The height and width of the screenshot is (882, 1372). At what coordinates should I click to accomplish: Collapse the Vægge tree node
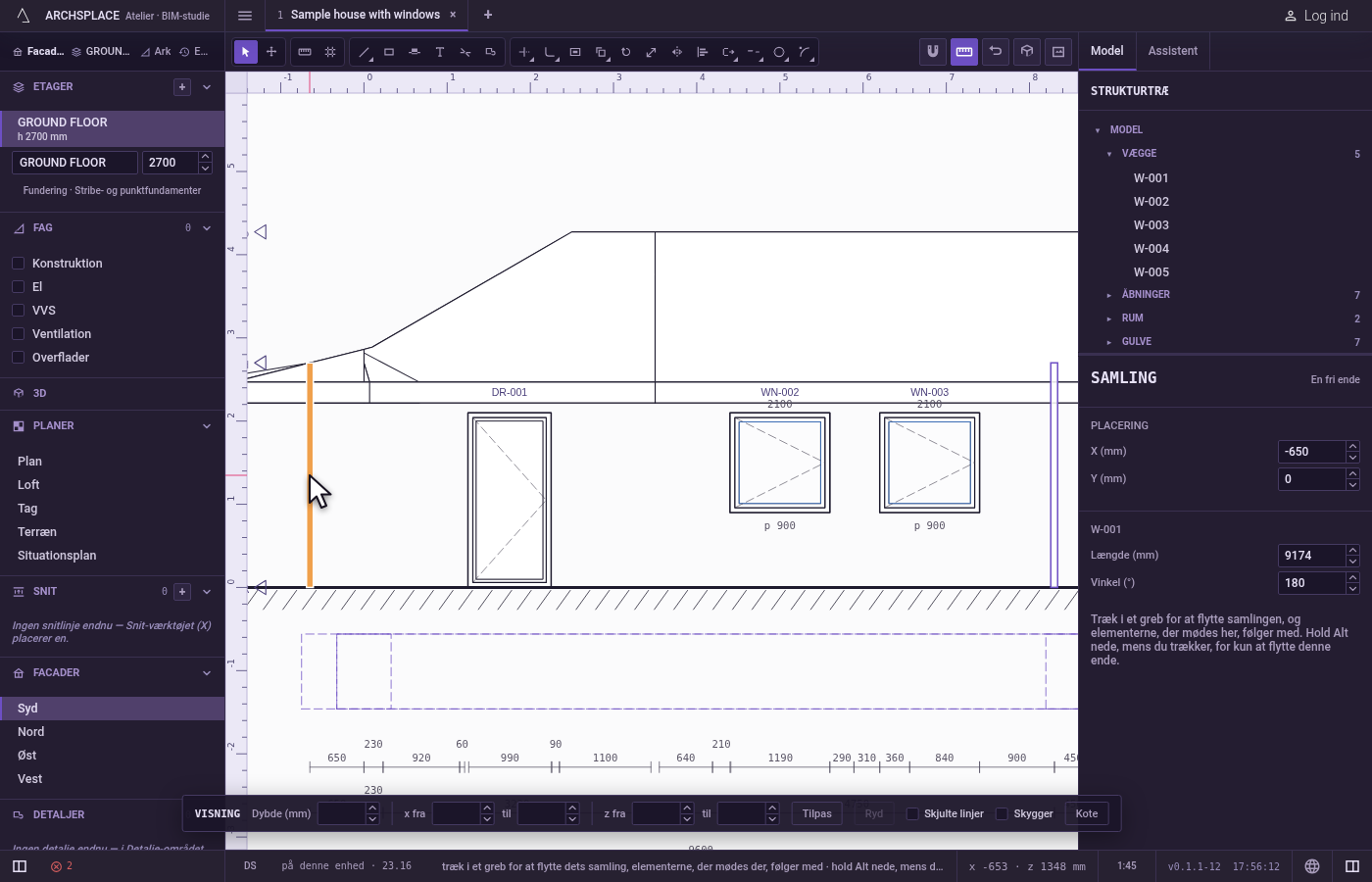click(1109, 154)
